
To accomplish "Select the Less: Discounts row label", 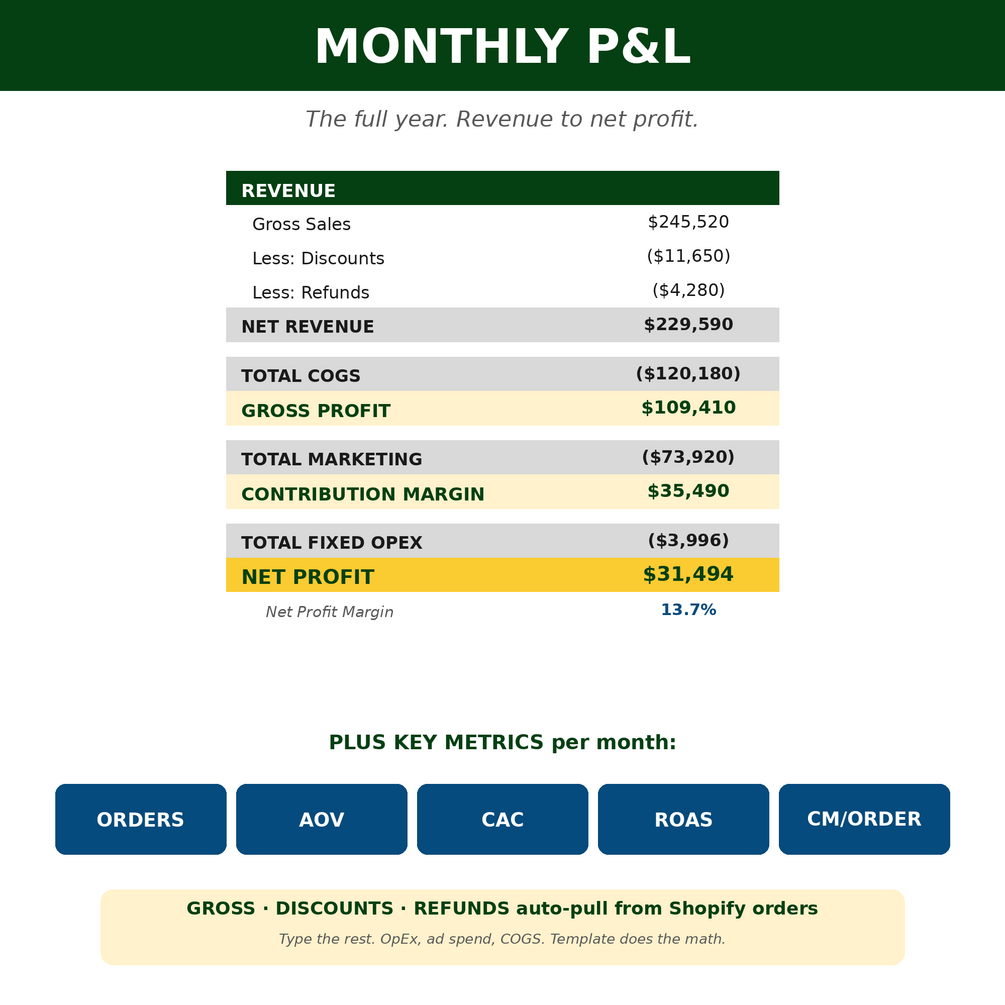I will [318, 258].
